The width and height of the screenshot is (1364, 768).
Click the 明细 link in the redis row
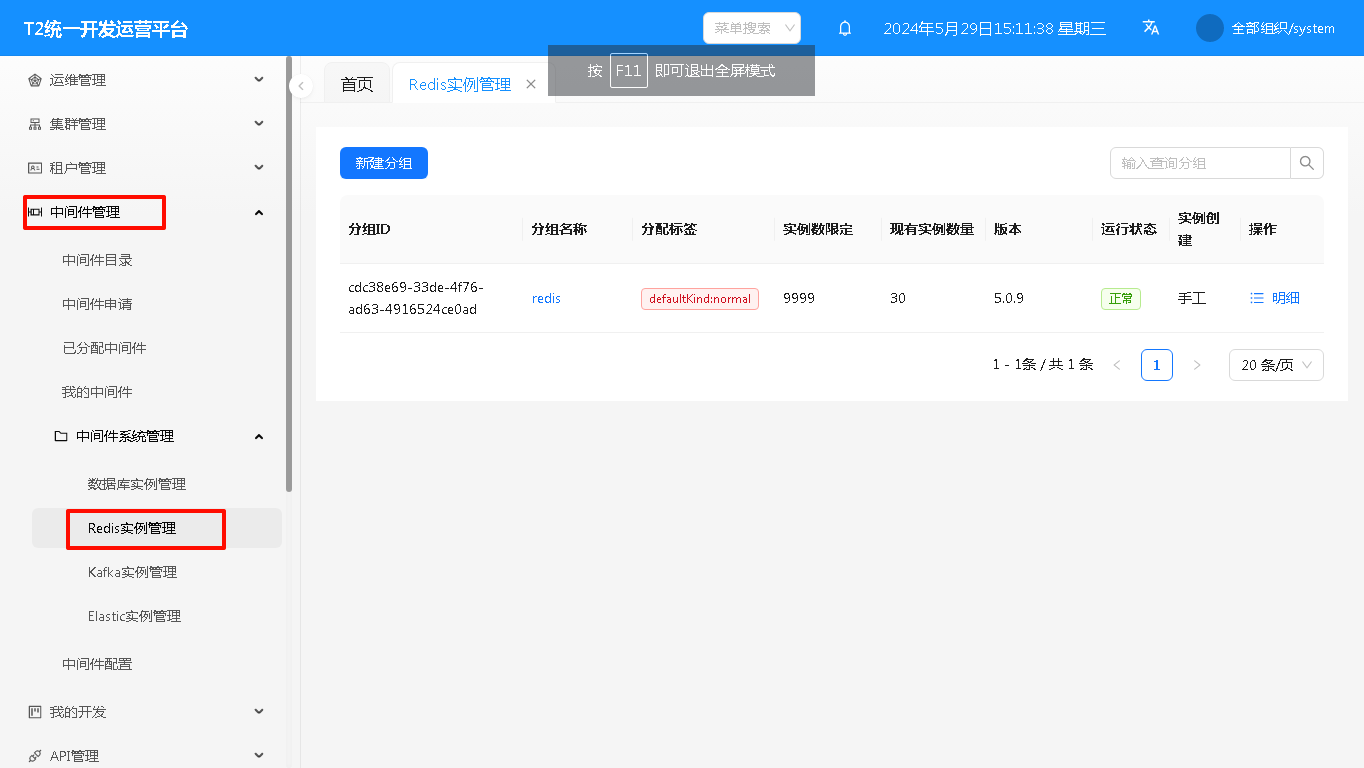pos(1286,298)
